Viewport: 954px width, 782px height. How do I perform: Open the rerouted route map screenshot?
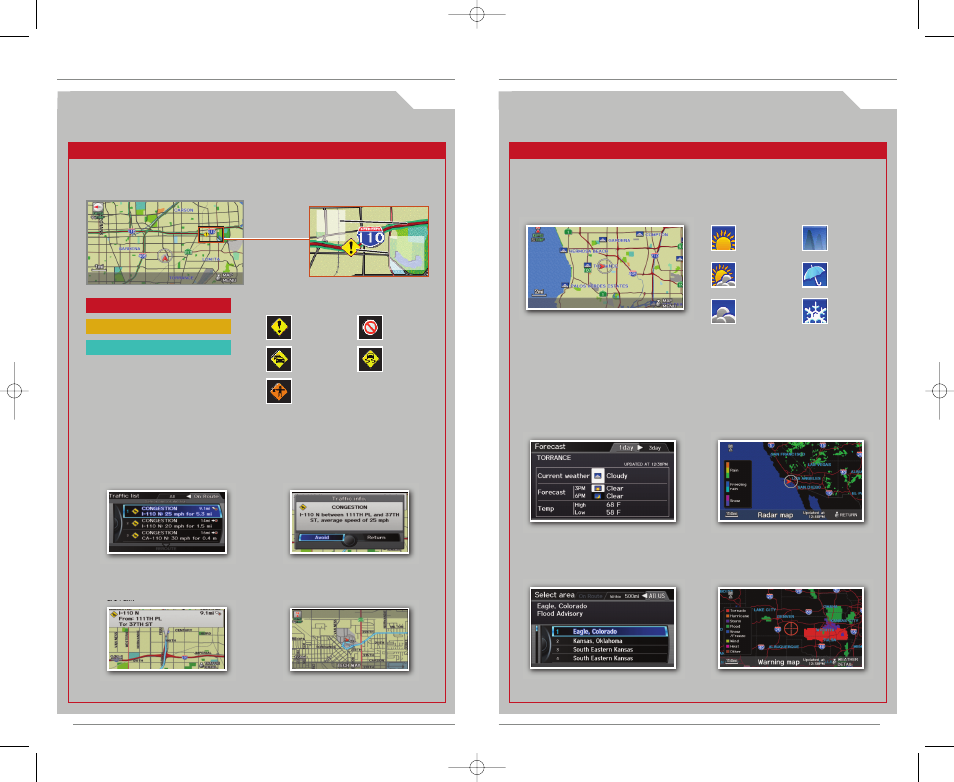349,639
